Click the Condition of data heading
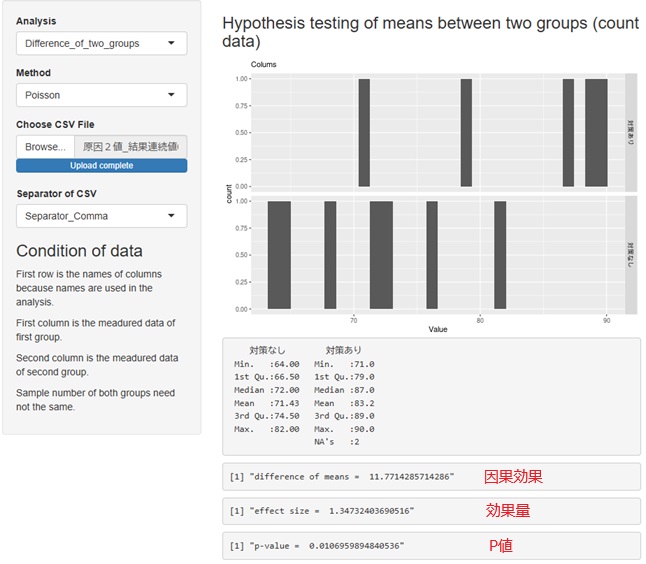This screenshot has height=564, width=646. point(79,251)
